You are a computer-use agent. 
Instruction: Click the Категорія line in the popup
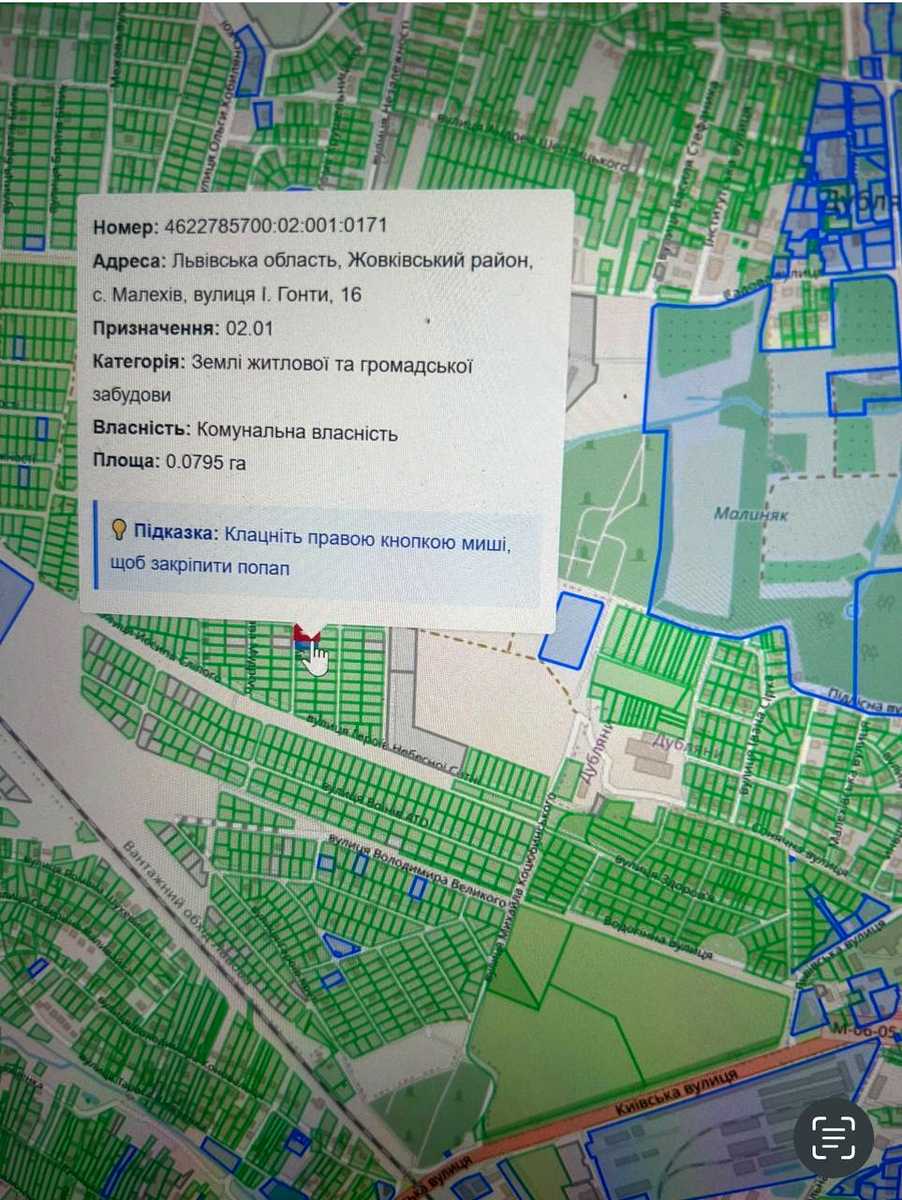pyautogui.click(x=282, y=379)
